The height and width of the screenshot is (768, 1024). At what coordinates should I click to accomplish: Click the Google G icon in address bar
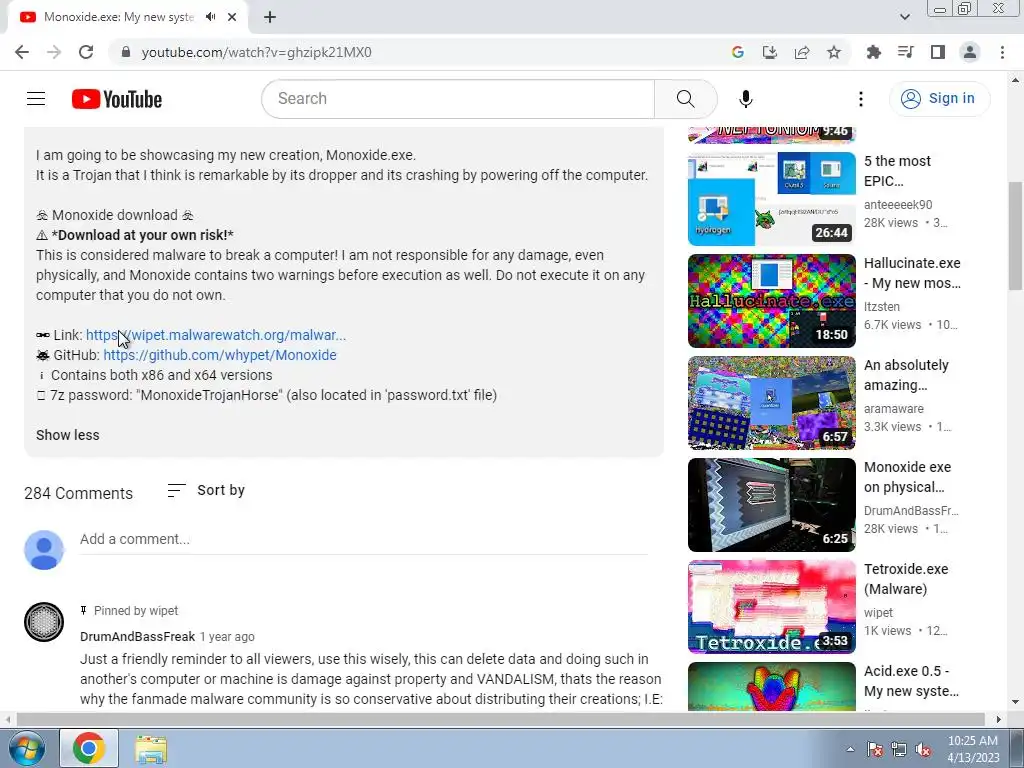pyautogui.click(x=738, y=52)
